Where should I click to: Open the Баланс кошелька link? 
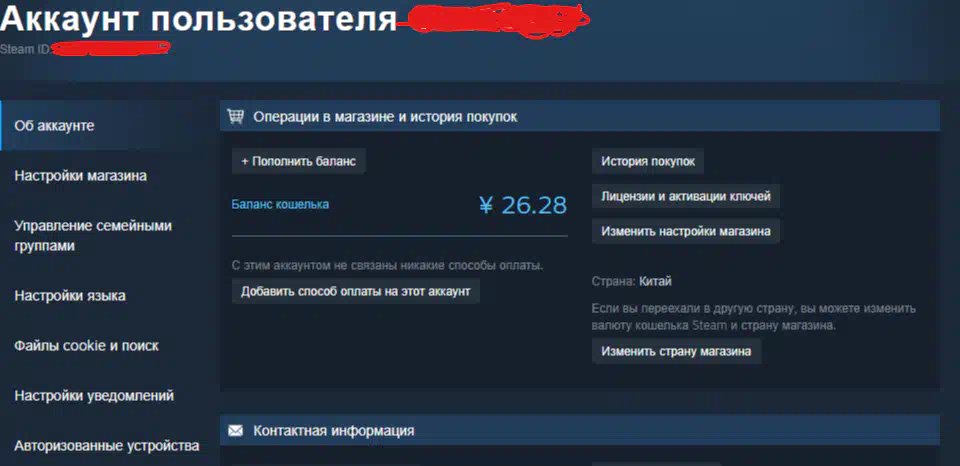tap(280, 205)
